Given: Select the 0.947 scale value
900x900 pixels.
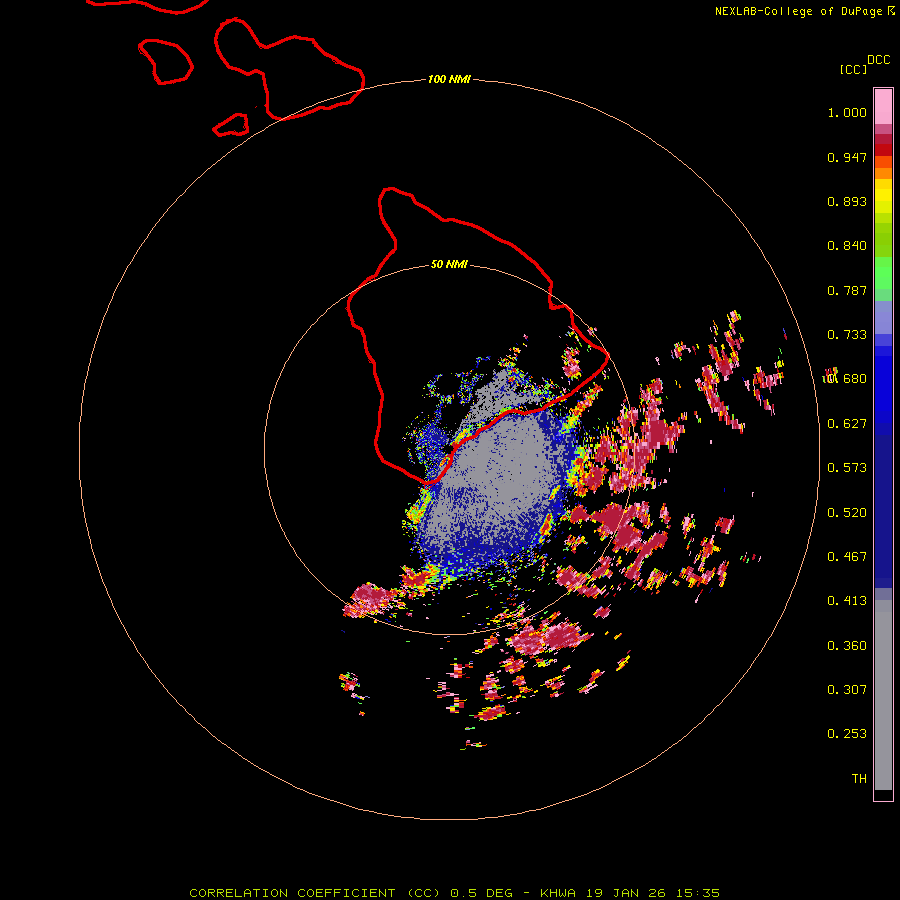Looking at the screenshot, I should click(x=847, y=157).
